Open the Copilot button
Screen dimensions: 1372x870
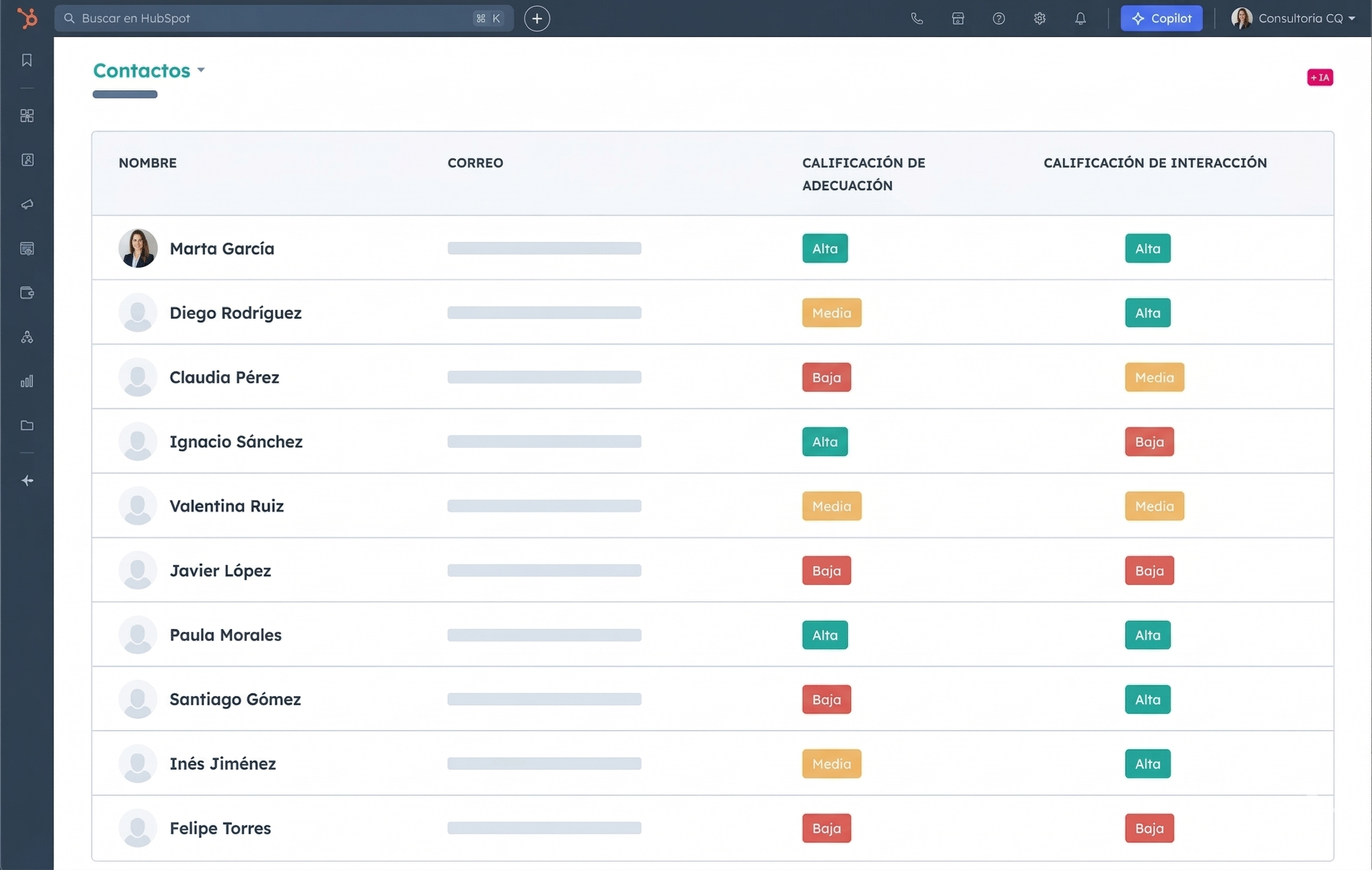coord(1161,18)
